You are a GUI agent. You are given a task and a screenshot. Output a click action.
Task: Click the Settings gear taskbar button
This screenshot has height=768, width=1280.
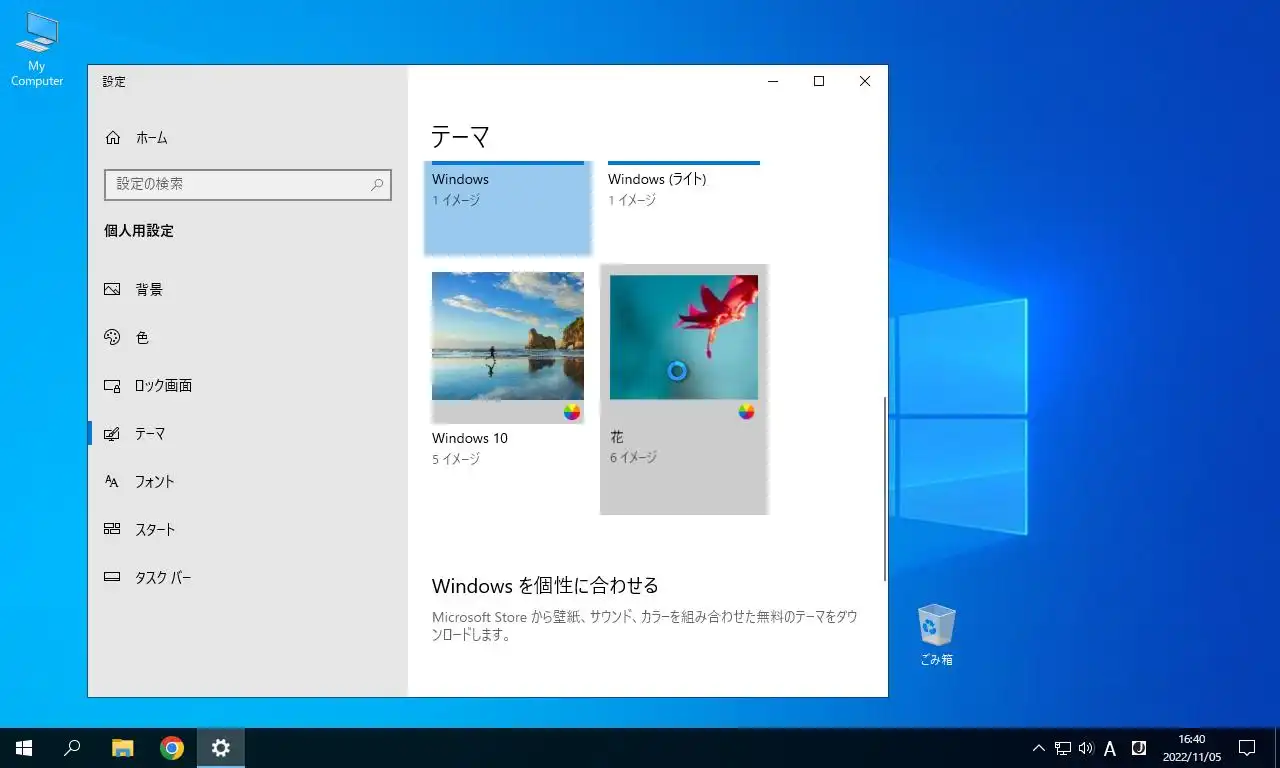click(x=221, y=748)
